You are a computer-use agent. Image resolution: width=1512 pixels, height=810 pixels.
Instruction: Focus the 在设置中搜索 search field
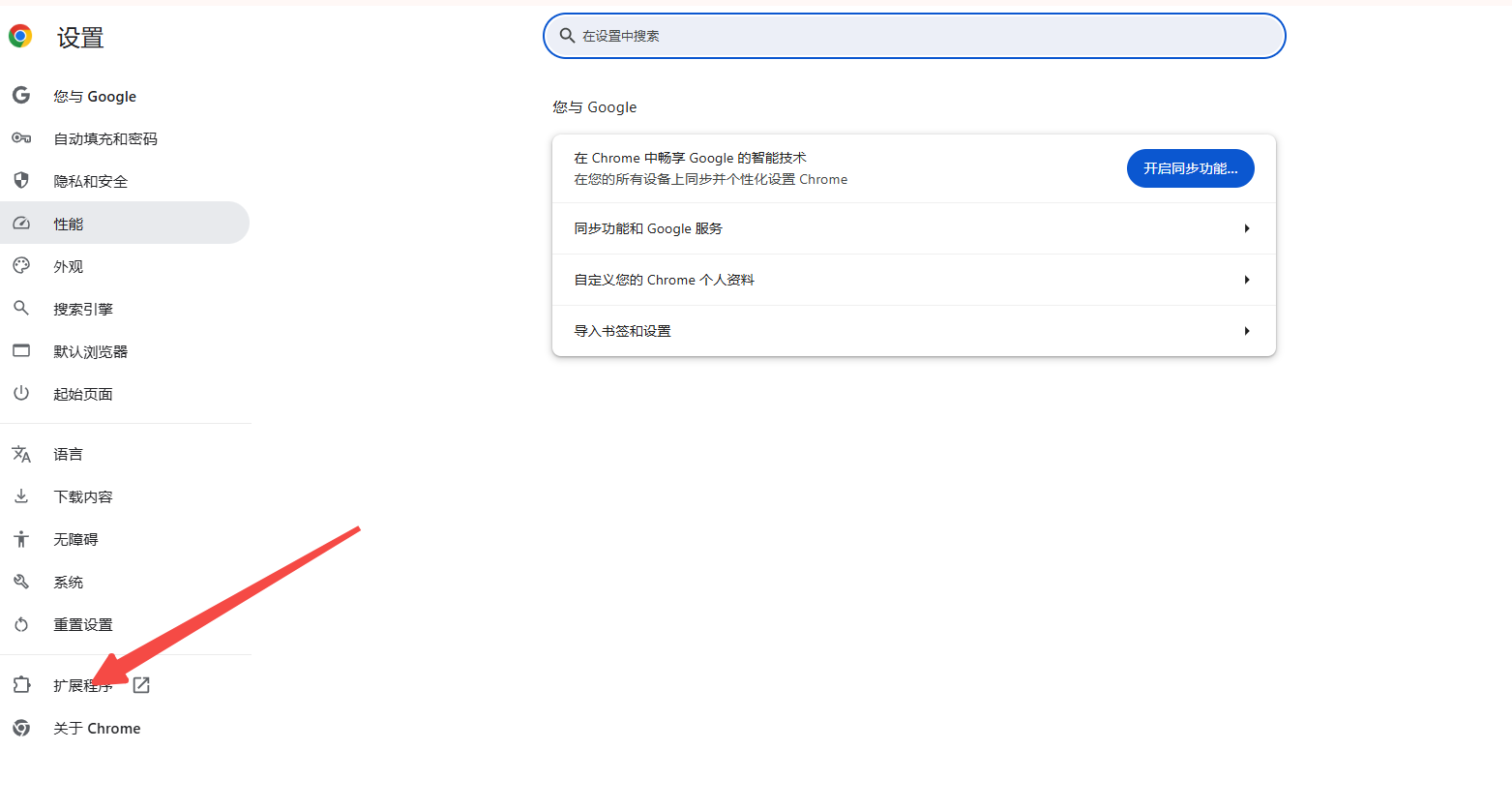pyautogui.click(x=914, y=36)
